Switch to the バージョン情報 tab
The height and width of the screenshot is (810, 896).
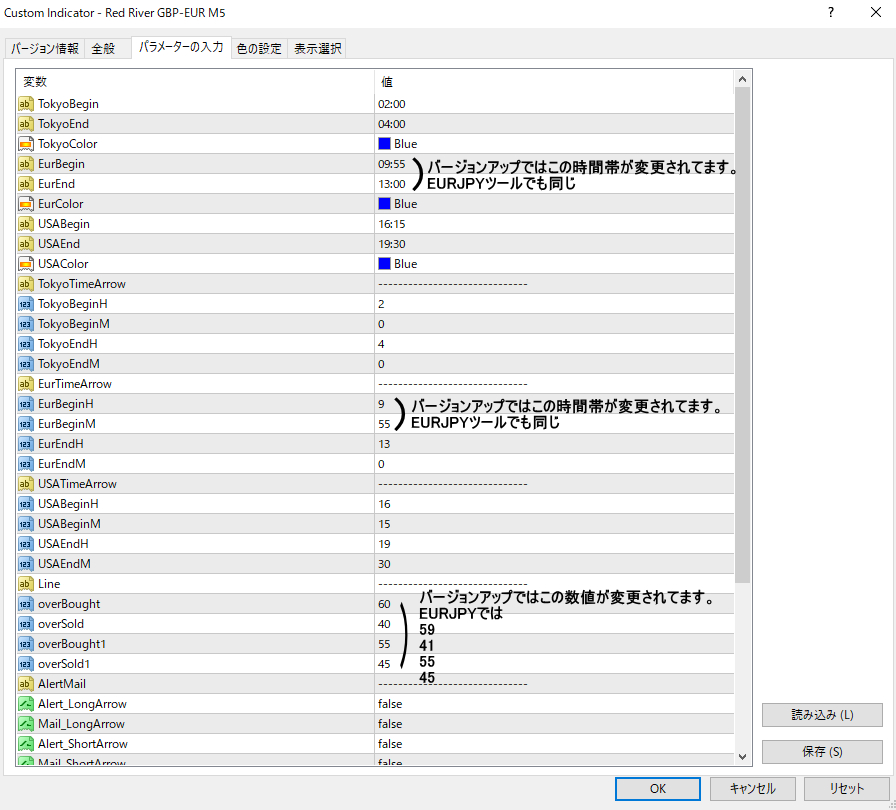[45, 48]
